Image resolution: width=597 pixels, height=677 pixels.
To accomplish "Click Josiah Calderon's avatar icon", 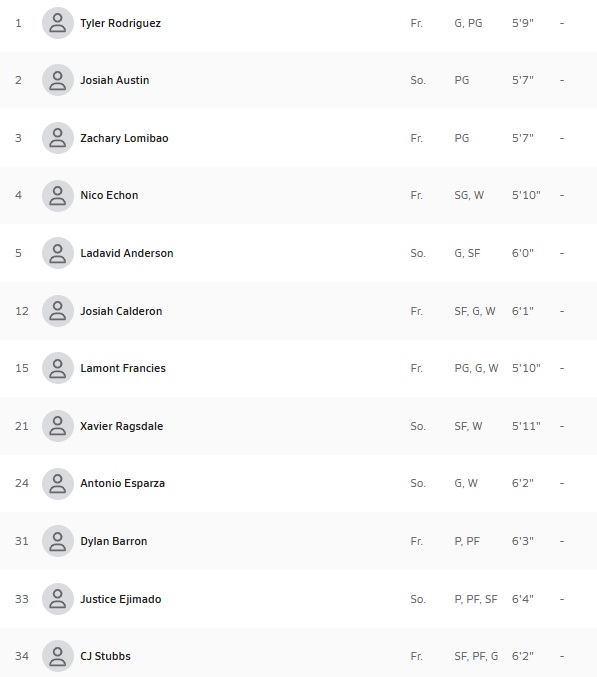I will 57,311.
